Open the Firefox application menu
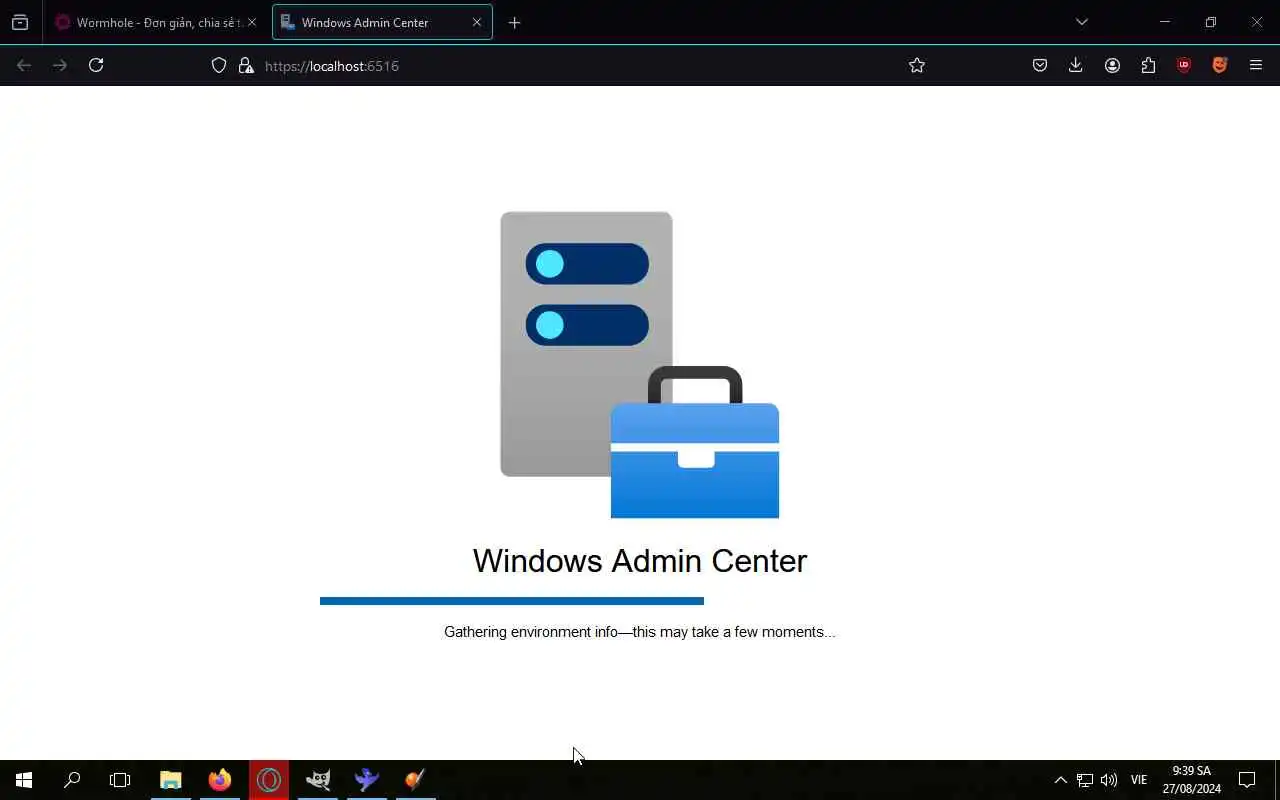The image size is (1280, 800). [x=1256, y=65]
